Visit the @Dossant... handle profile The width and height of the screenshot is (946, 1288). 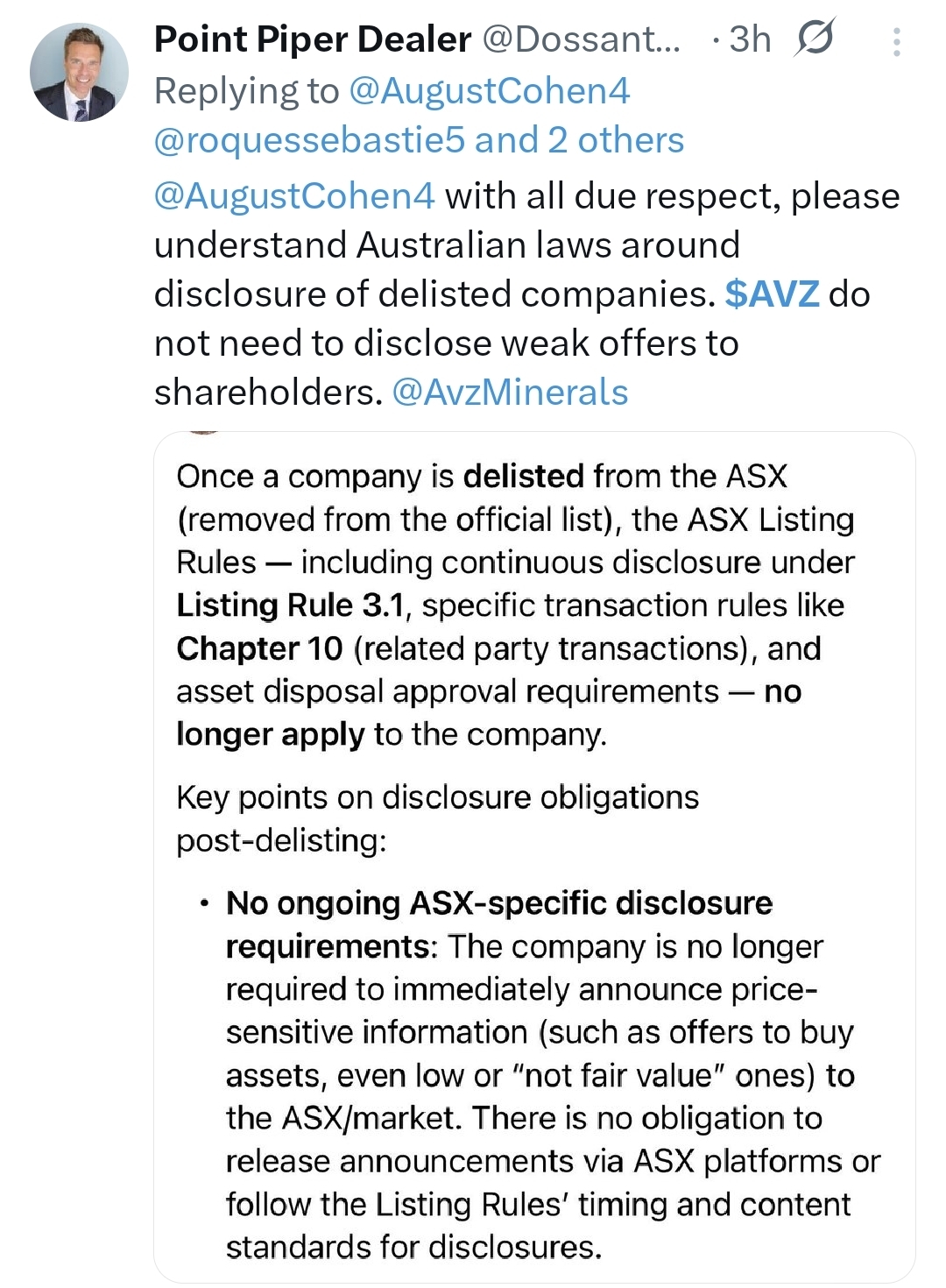(x=581, y=39)
